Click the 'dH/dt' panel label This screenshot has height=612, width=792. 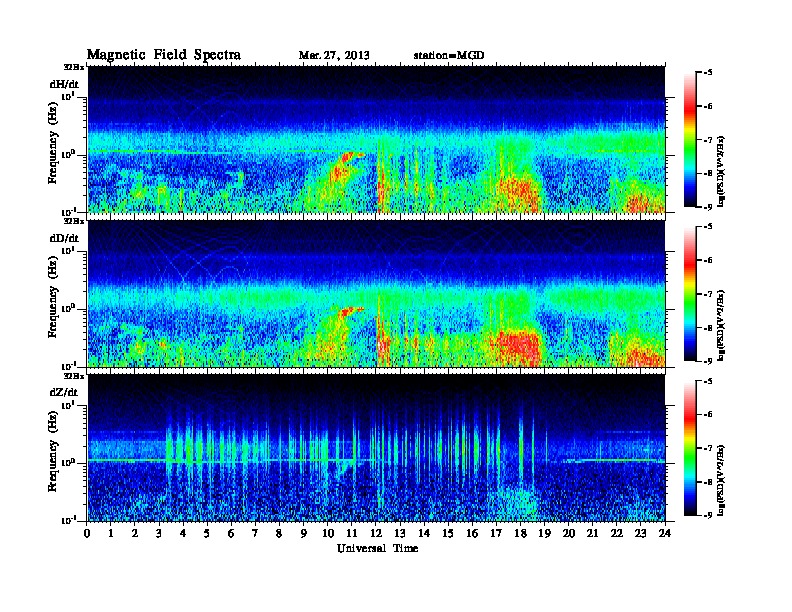click(x=64, y=84)
